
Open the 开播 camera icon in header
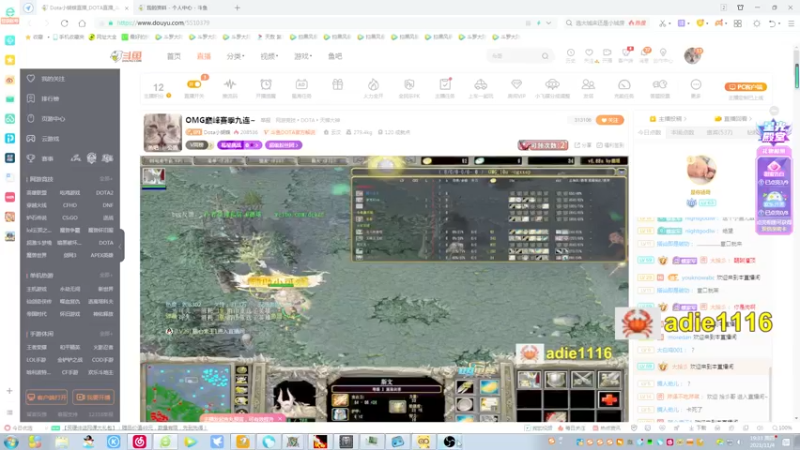607,53
